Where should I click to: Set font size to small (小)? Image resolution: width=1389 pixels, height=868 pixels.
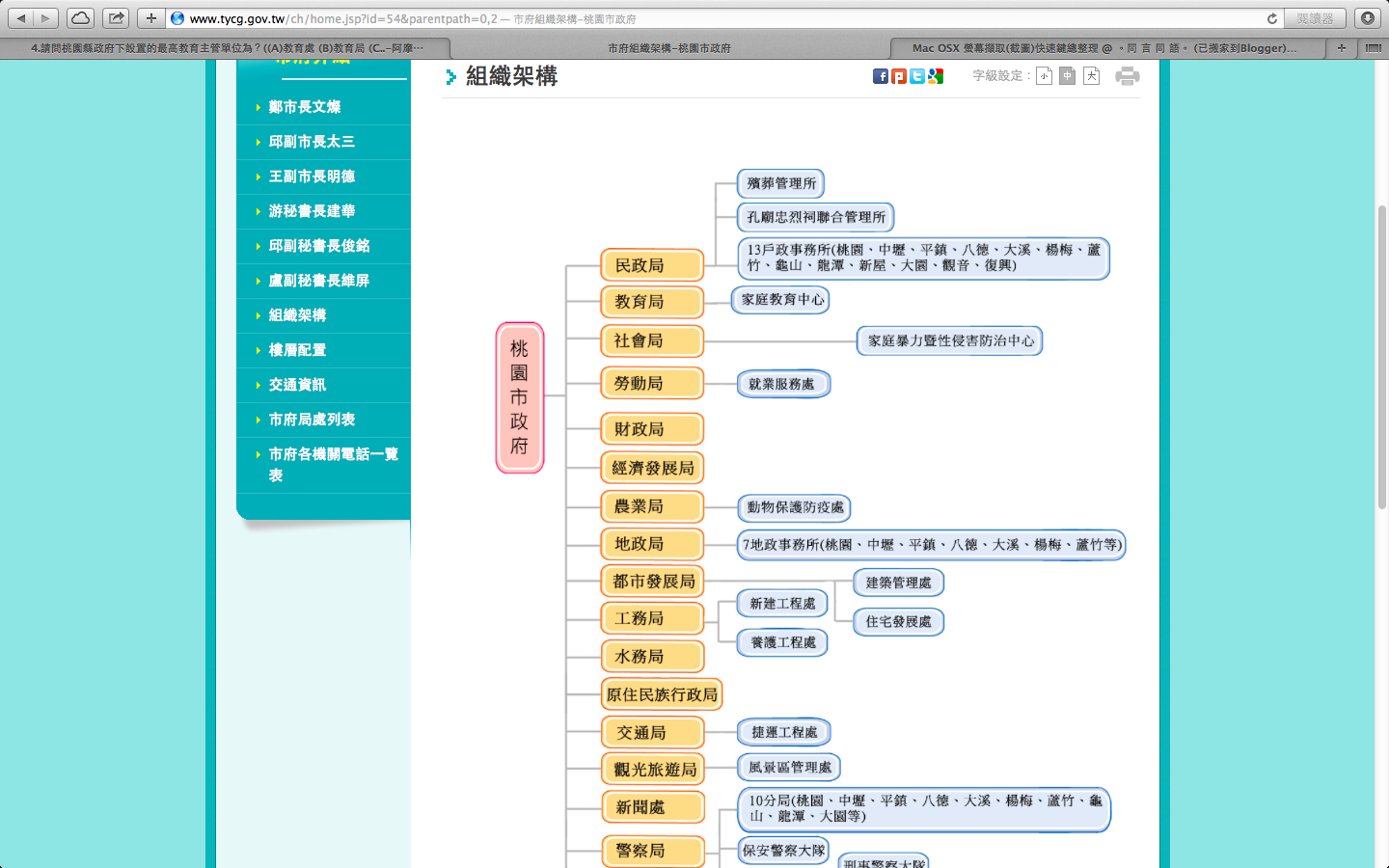pyautogui.click(x=1044, y=76)
